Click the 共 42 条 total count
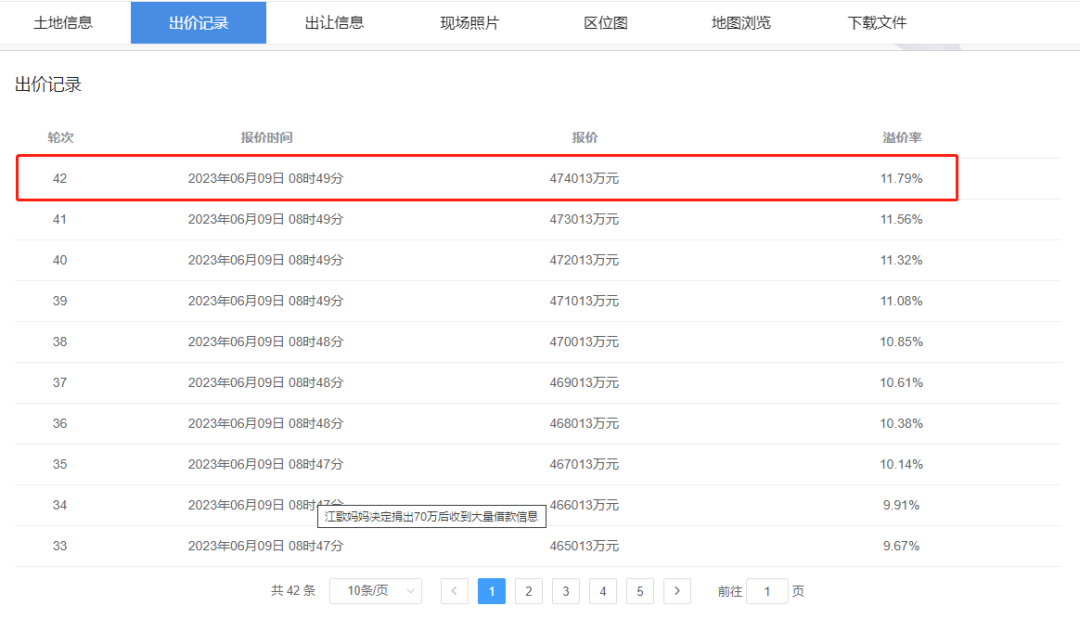Screen dimensions: 1080x619 [x=293, y=591]
